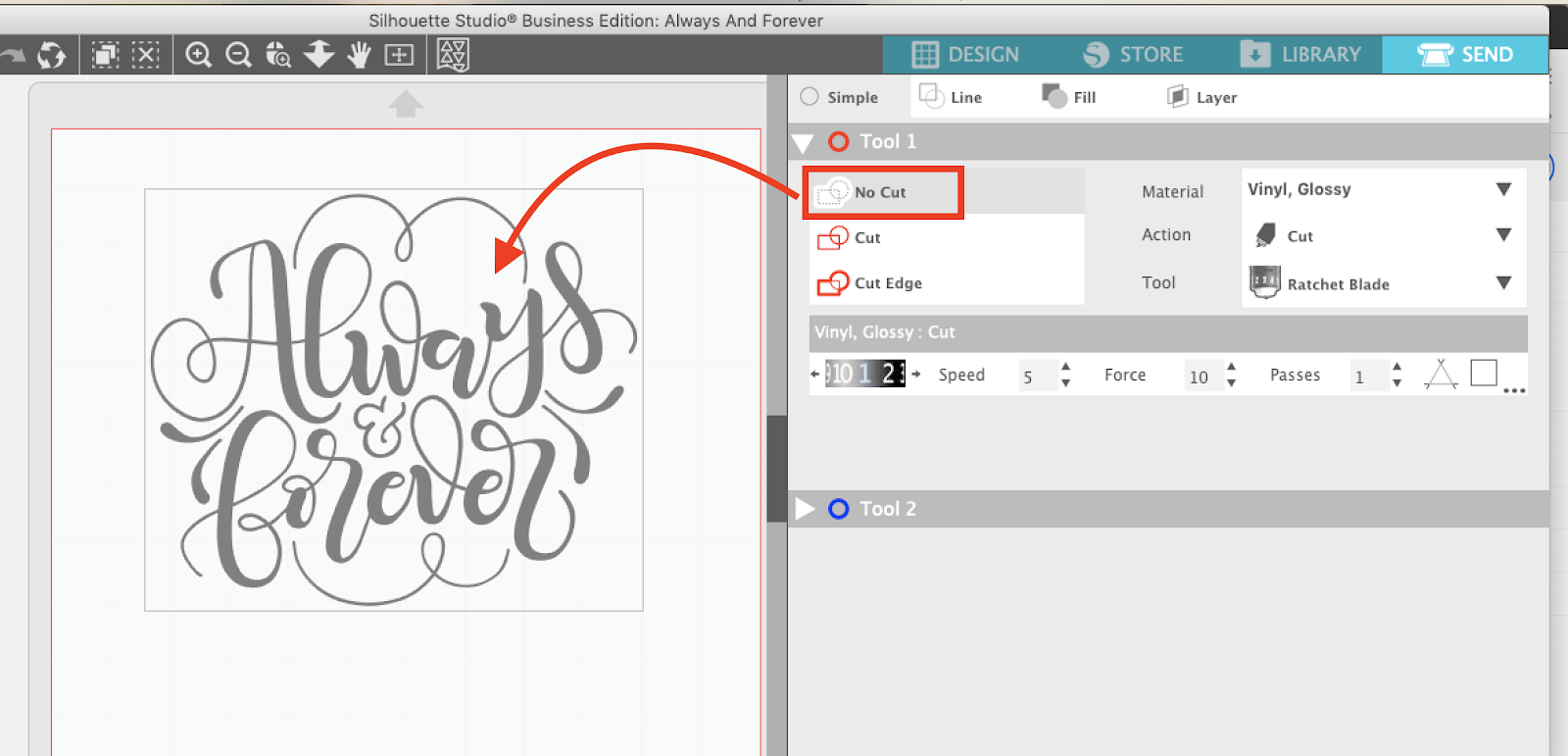Click the Zoom Out magnifier icon
This screenshot has width=1568, height=756.
(238, 55)
